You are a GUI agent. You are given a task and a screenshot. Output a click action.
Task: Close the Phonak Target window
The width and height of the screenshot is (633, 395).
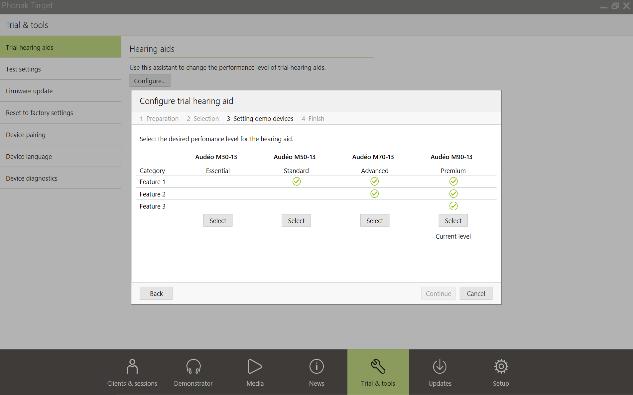[x=626, y=6]
